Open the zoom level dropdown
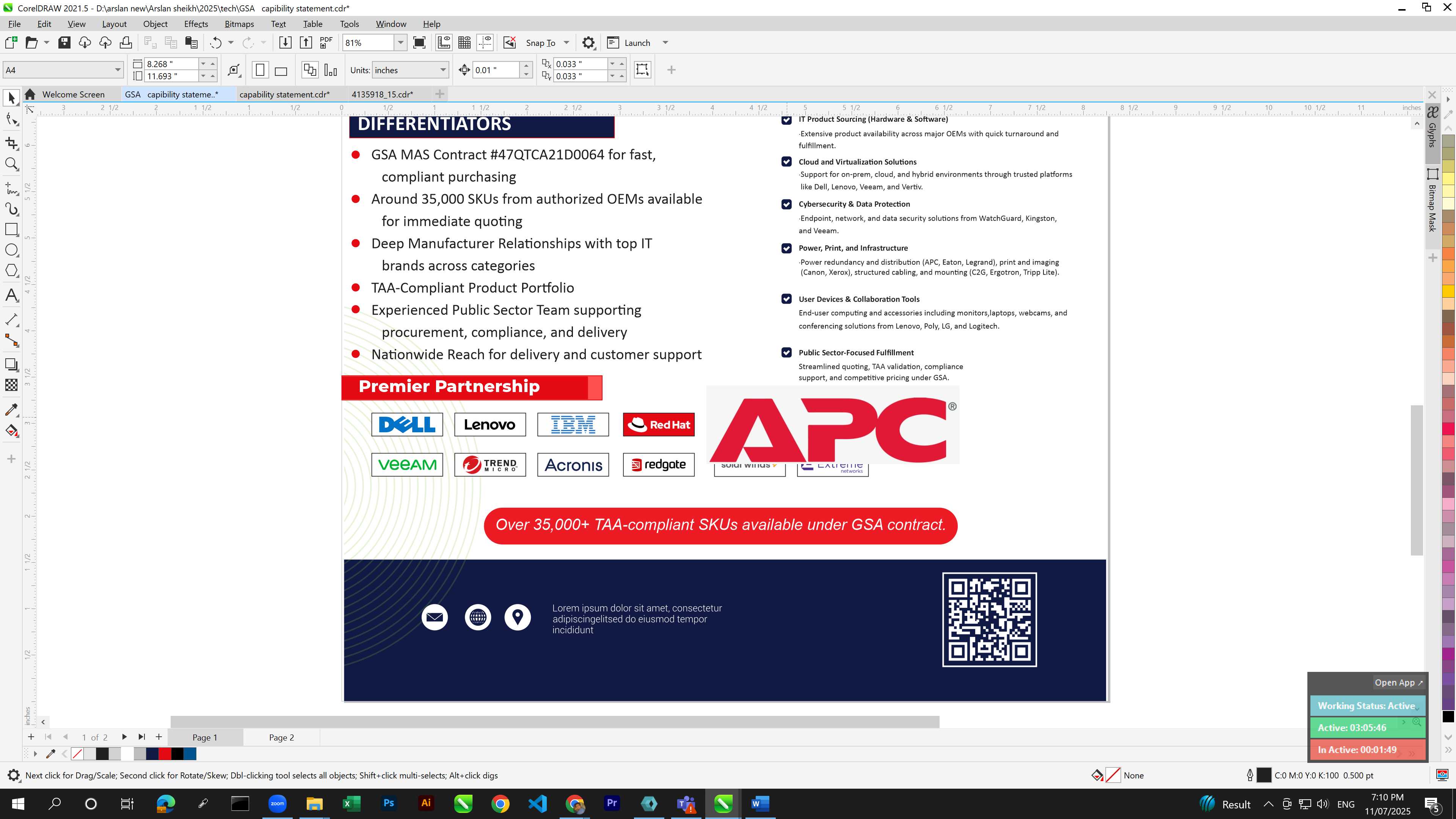The image size is (1456, 819). point(401,42)
